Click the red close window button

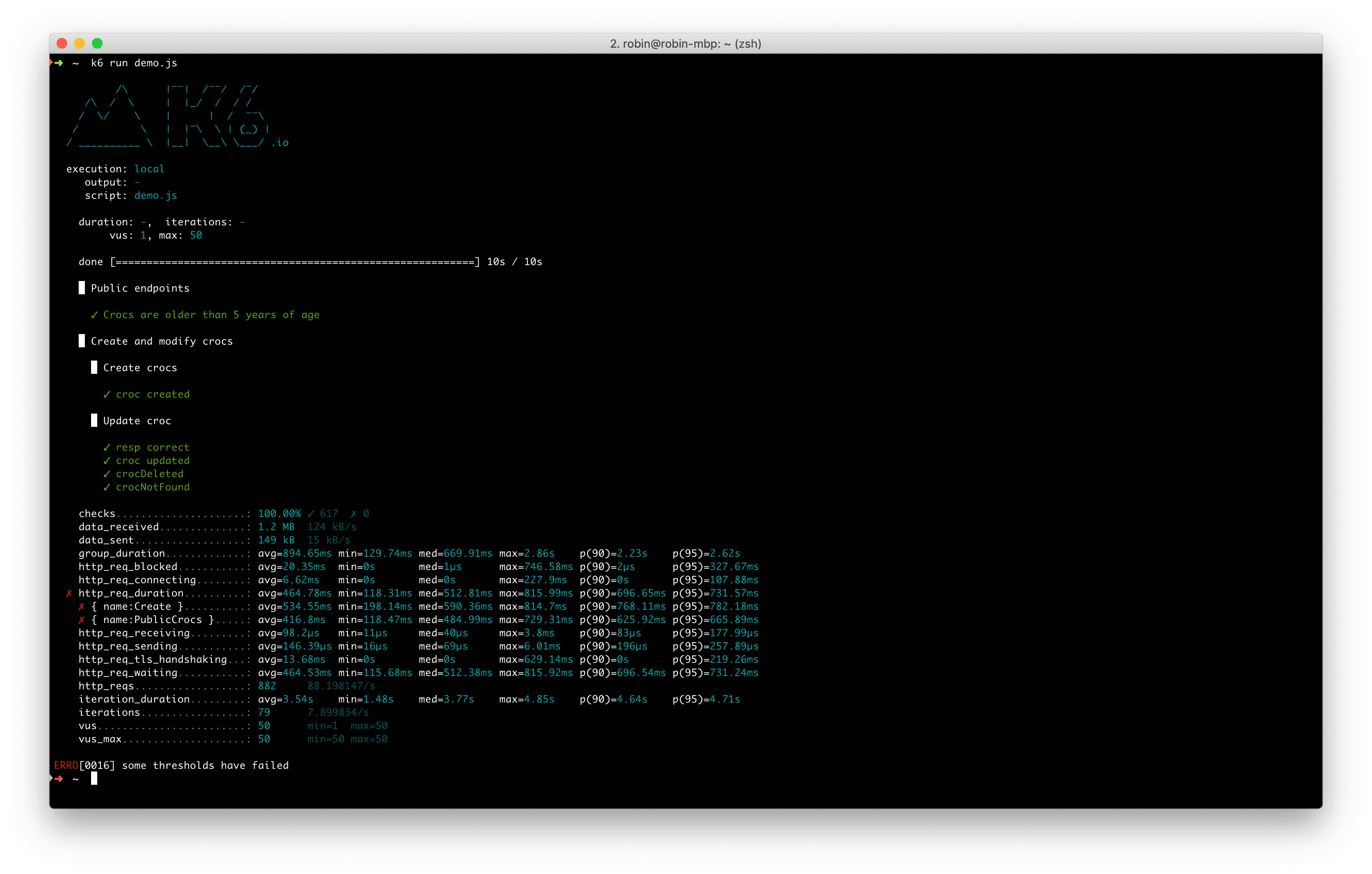62,43
